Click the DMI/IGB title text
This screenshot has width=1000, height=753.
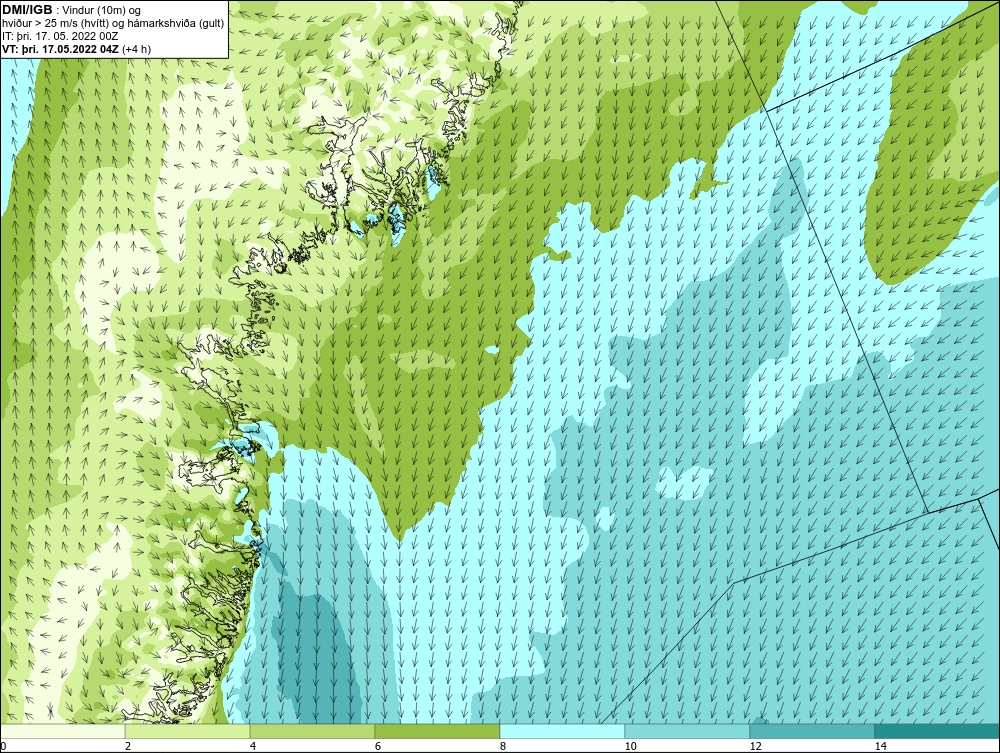27,10
